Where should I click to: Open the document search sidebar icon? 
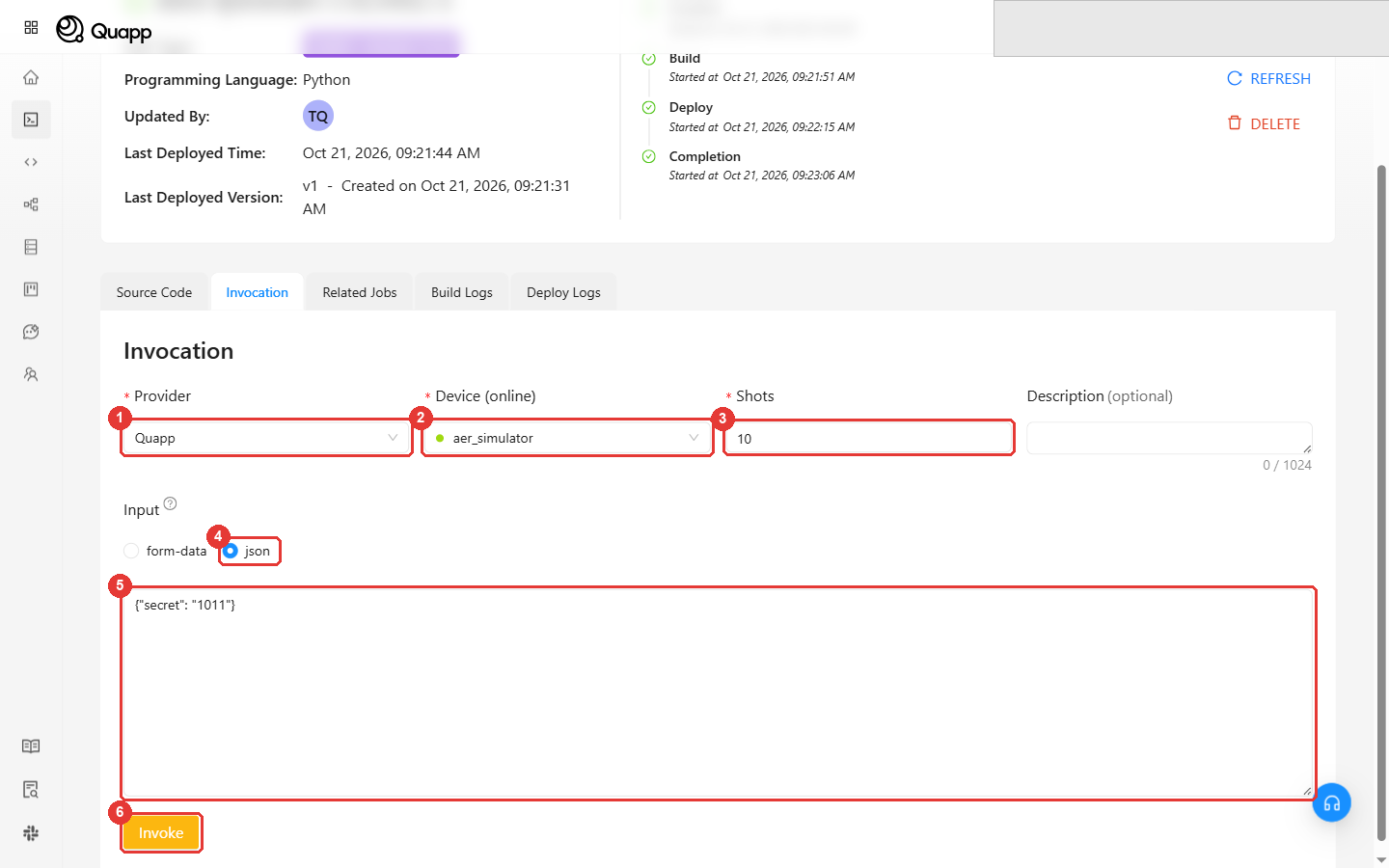(x=31, y=790)
